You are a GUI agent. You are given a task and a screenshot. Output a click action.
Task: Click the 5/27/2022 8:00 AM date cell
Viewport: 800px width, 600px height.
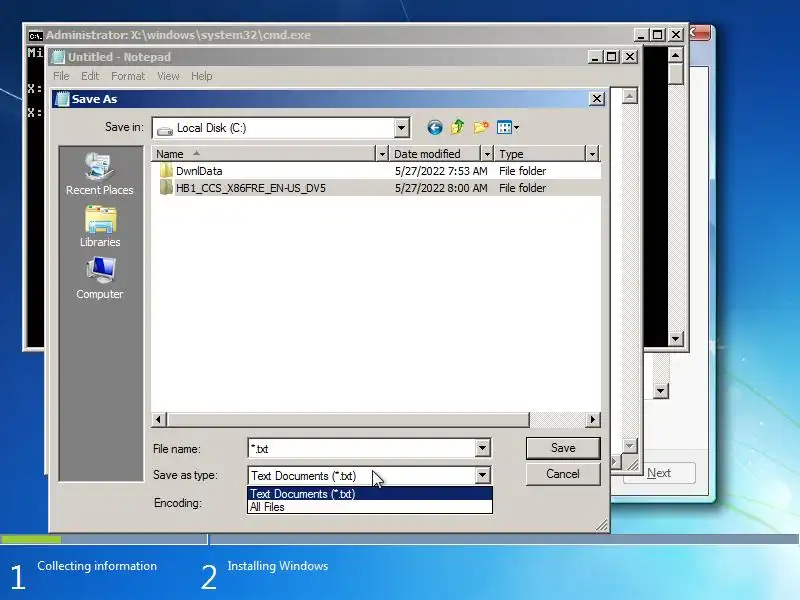441,188
